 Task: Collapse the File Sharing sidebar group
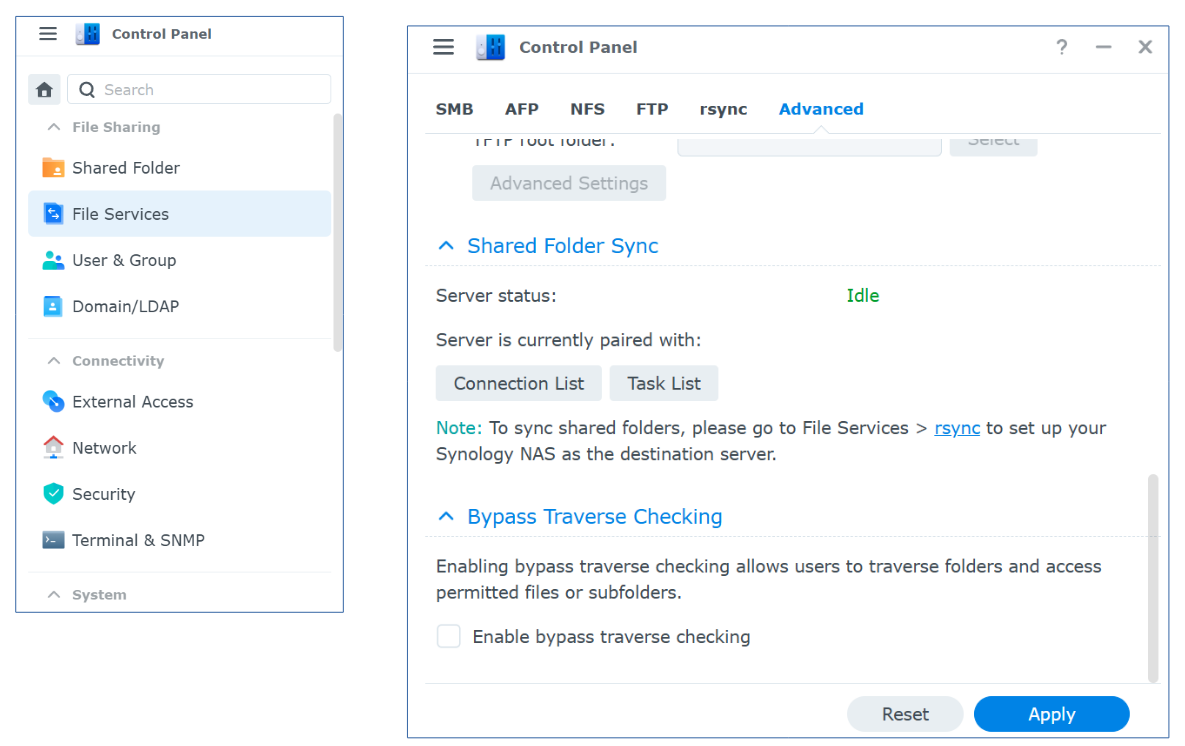[x=54, y=127]
